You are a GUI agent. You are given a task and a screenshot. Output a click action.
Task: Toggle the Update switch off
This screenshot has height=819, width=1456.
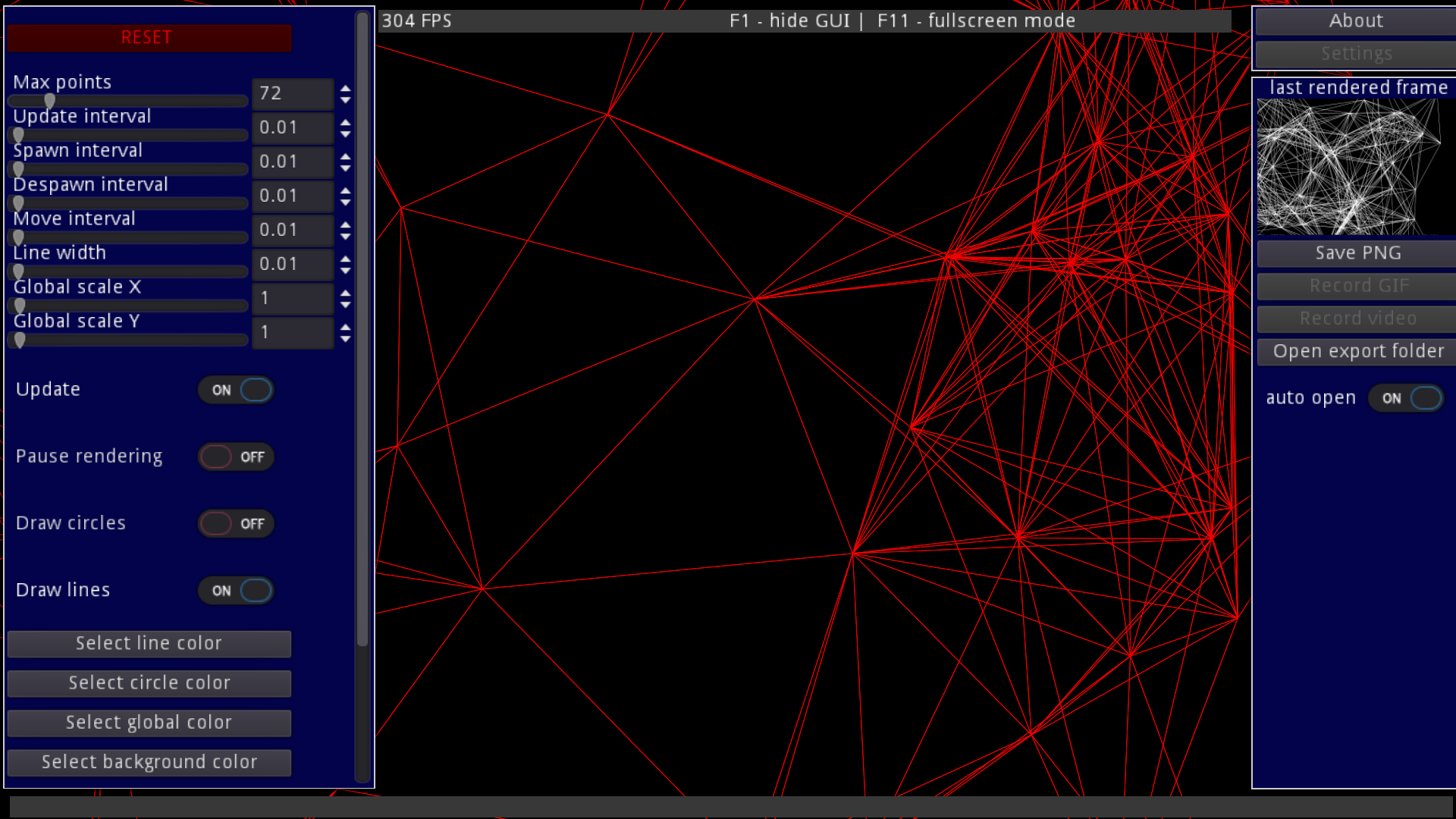tap(236, 390)
